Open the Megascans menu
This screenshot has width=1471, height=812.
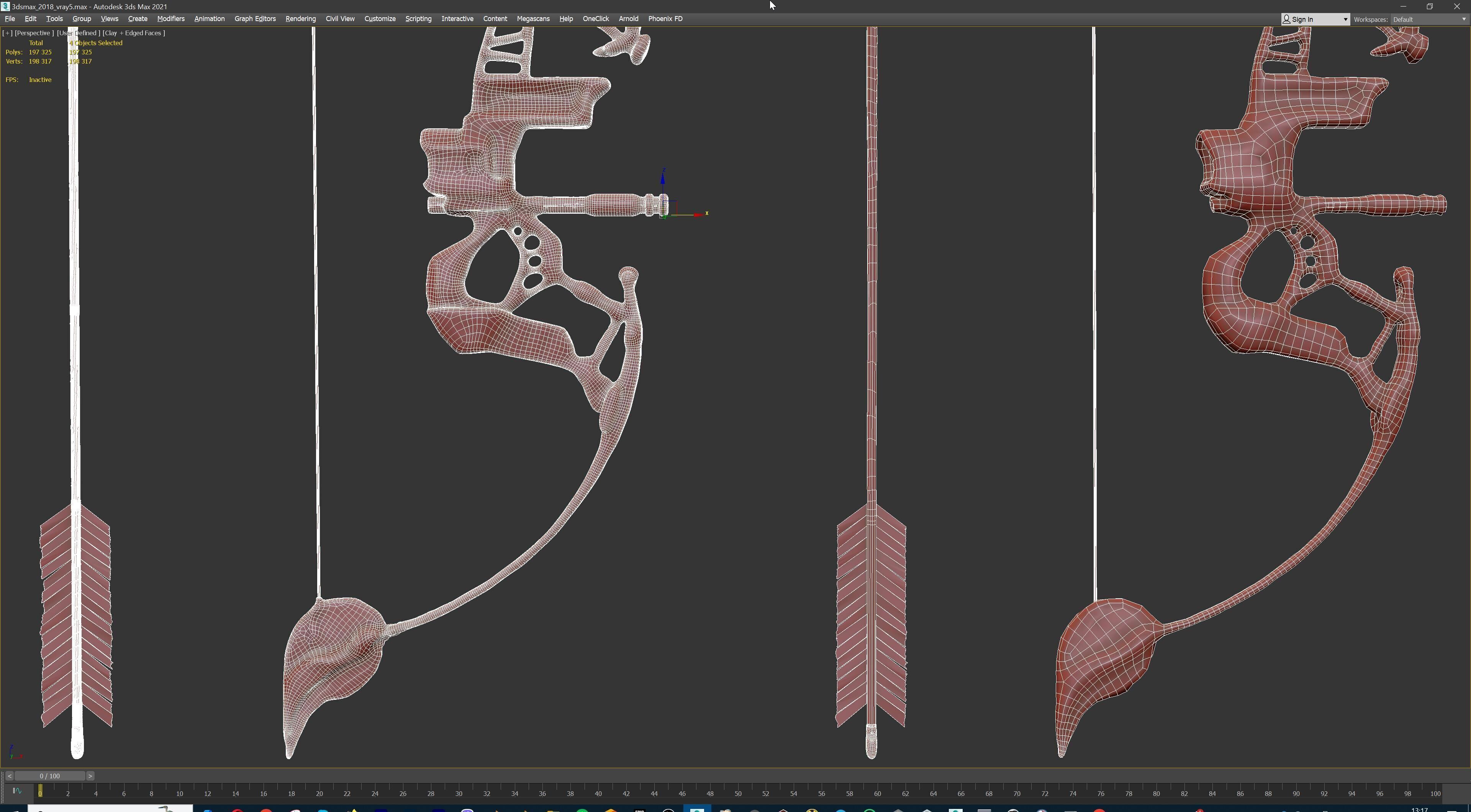click(533, 19)
